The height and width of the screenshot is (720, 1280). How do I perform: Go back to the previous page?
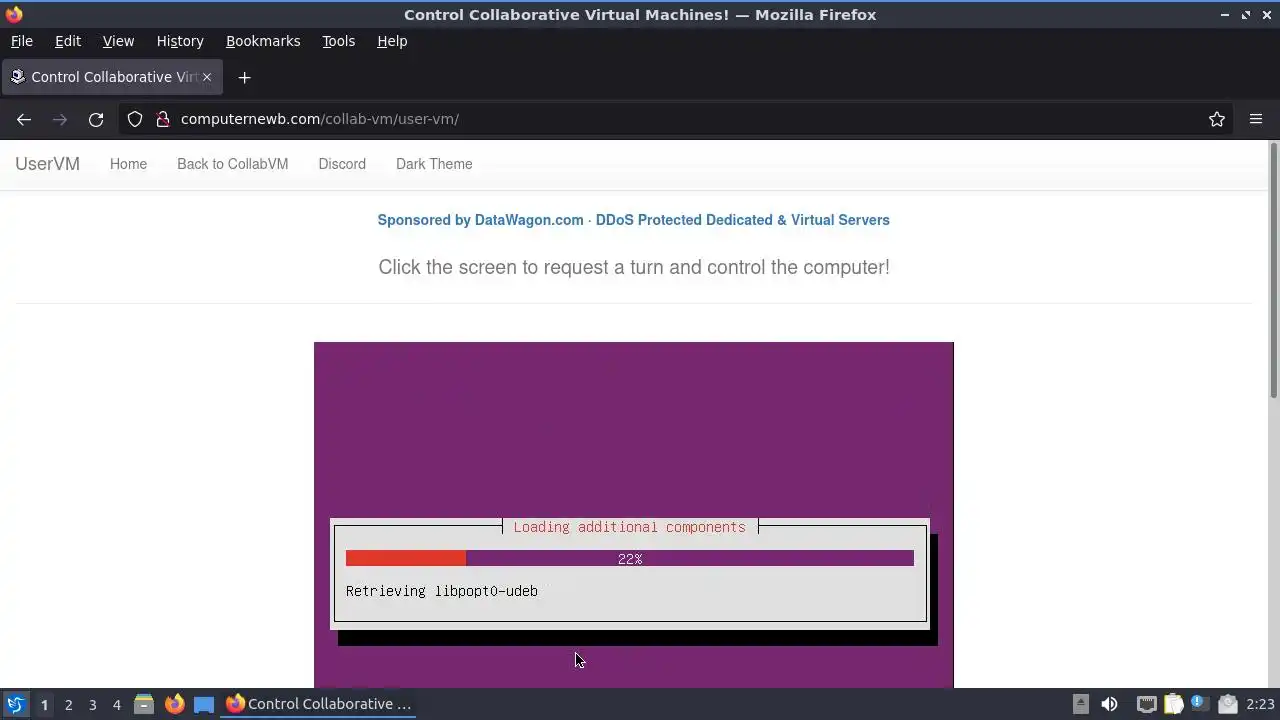[24, 119]
